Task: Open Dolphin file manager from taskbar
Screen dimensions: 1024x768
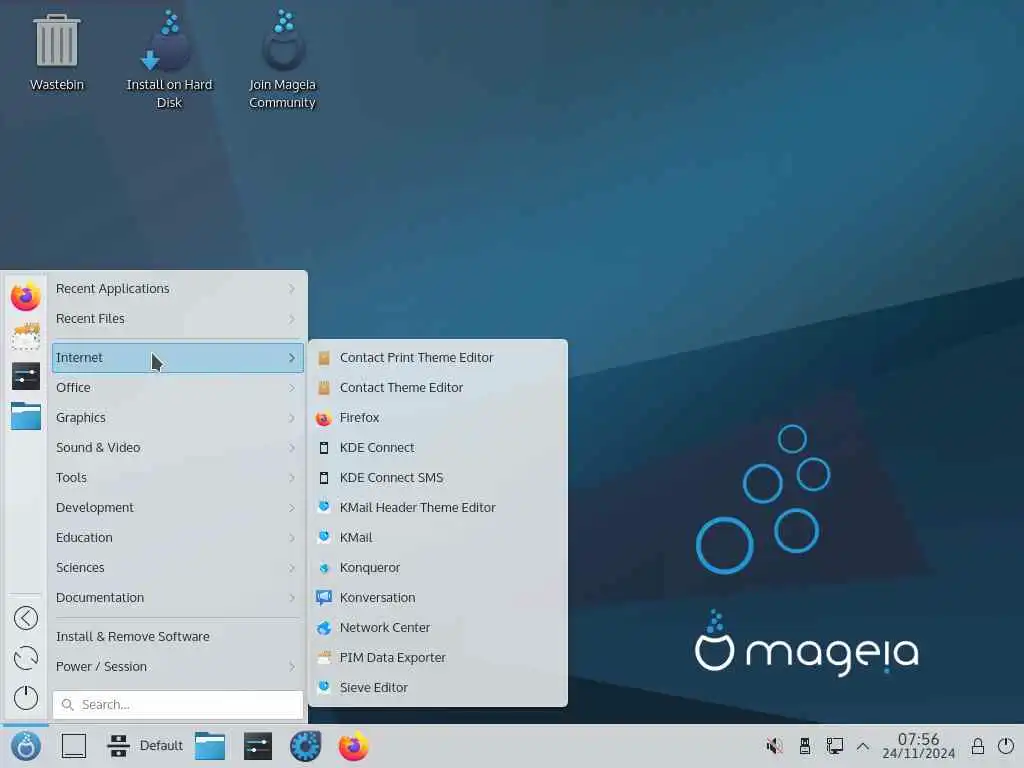Action: click(210, 746)
